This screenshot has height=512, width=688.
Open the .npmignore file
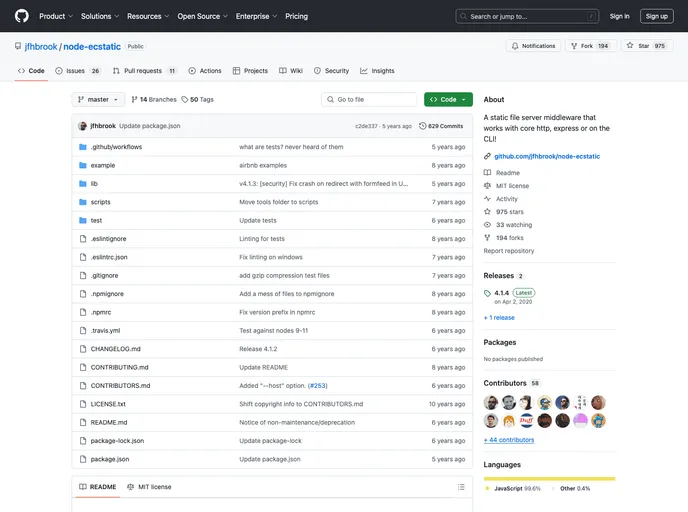[107, 294]
